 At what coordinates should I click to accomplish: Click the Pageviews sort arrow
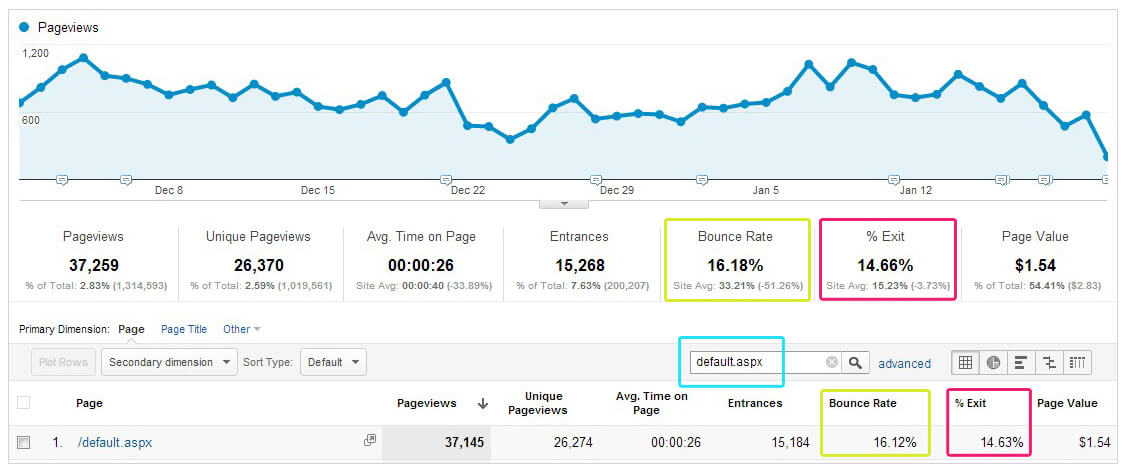point(483,404)
